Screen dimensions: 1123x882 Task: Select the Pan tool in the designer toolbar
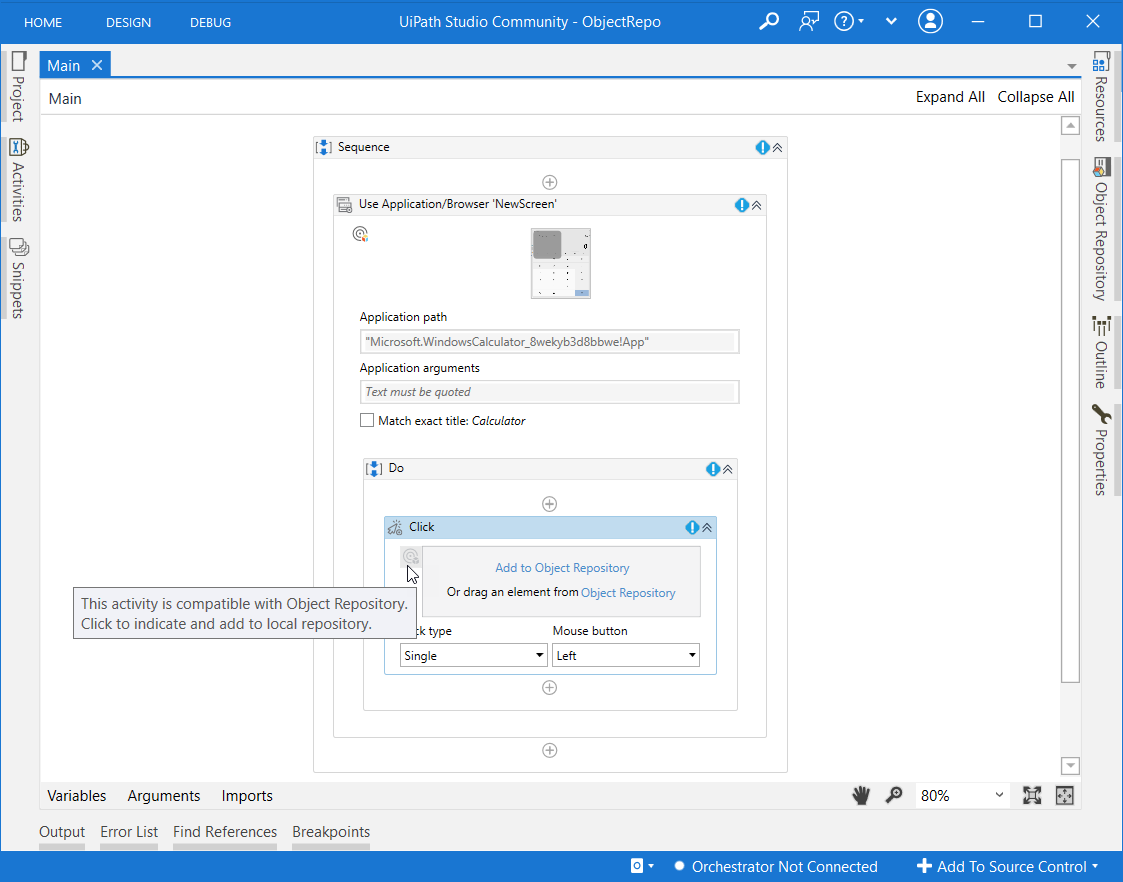(x=861, y=795)
